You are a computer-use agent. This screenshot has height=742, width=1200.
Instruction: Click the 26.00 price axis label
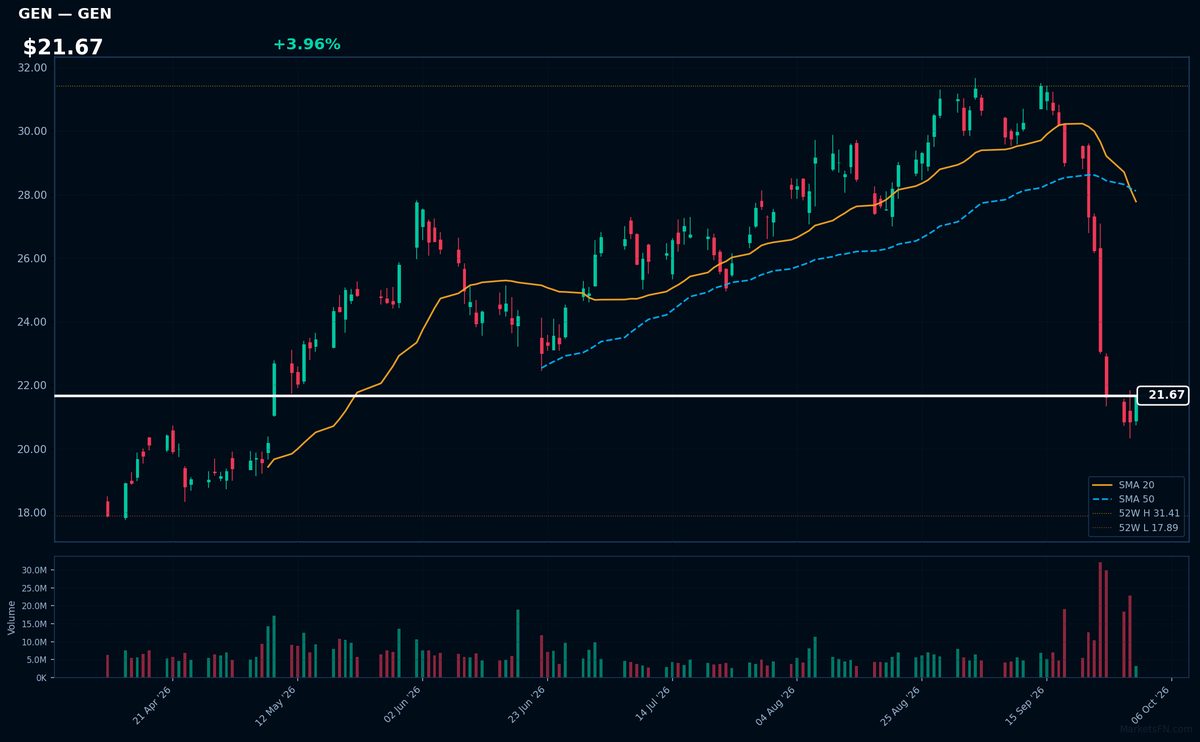[x=32, y=258]
